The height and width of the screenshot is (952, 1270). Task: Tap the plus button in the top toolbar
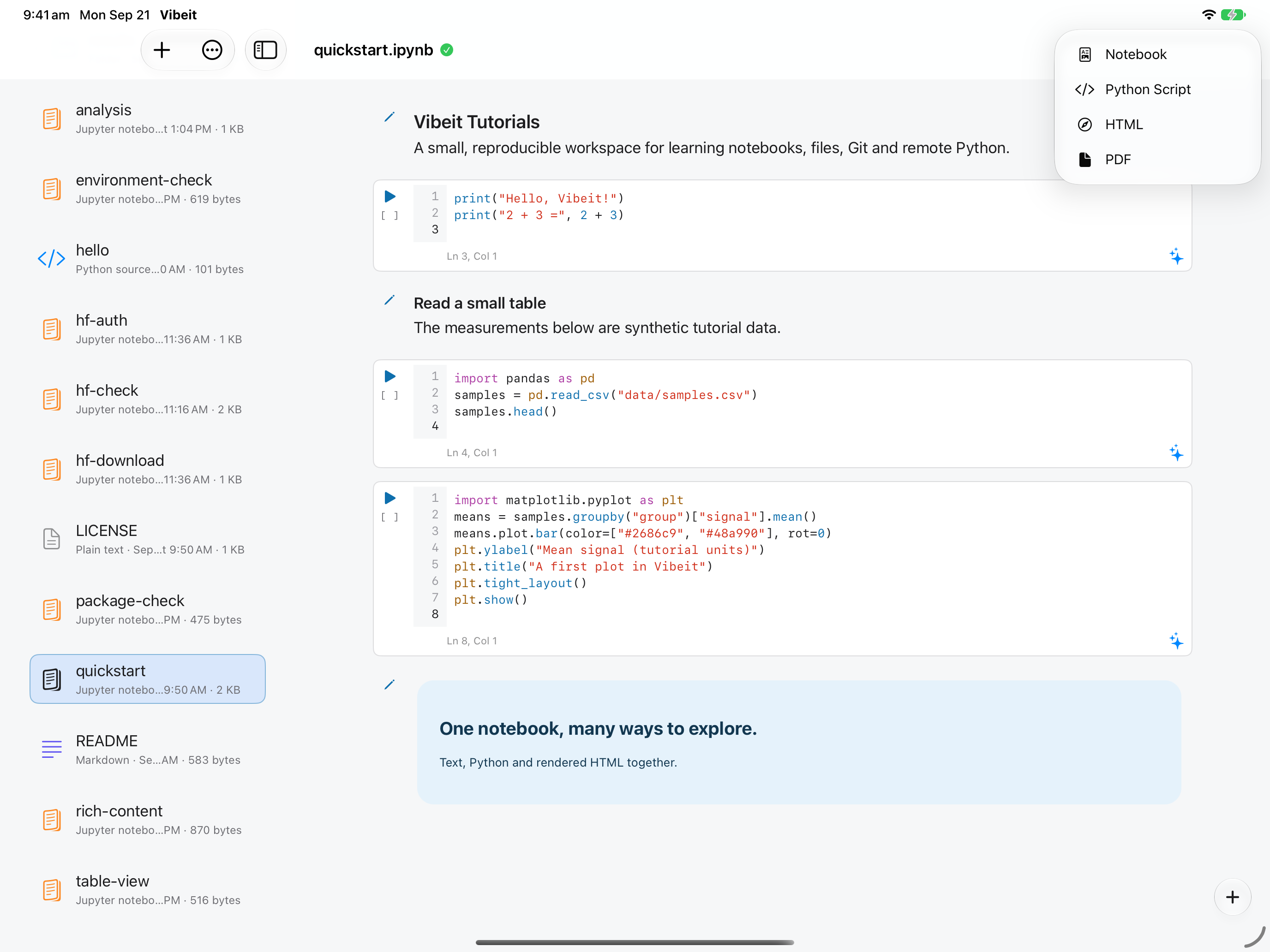click(162, 50)
